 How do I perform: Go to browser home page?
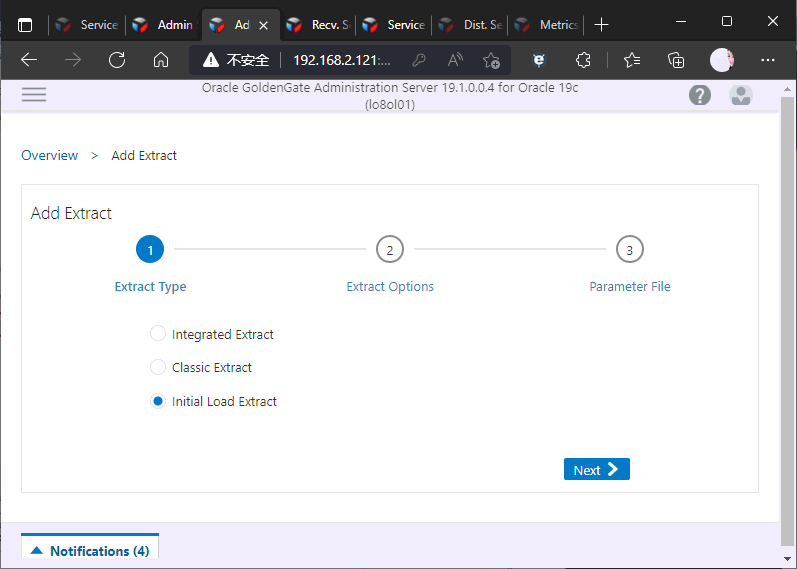[161, 60]
